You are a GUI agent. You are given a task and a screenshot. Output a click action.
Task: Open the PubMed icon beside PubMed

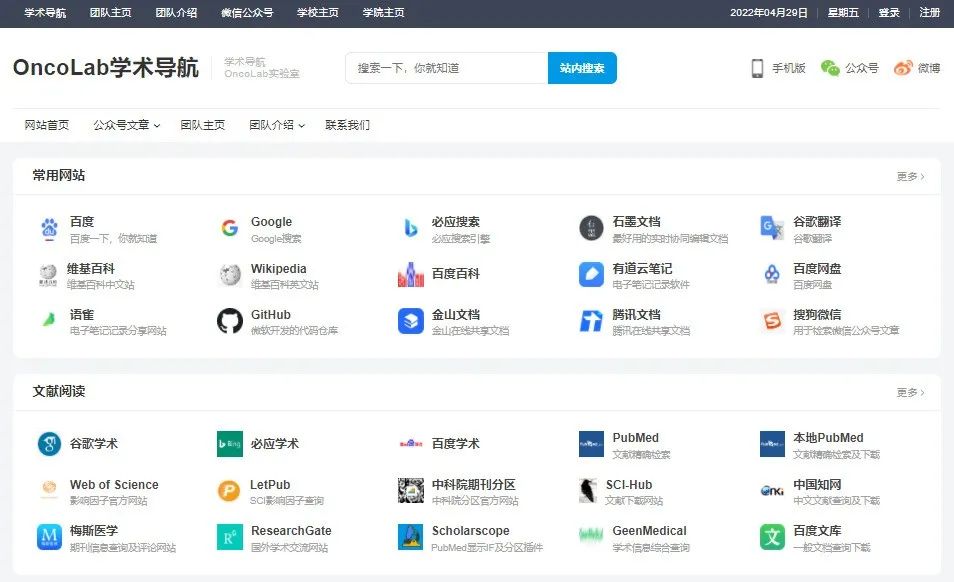tap(591, 444)
